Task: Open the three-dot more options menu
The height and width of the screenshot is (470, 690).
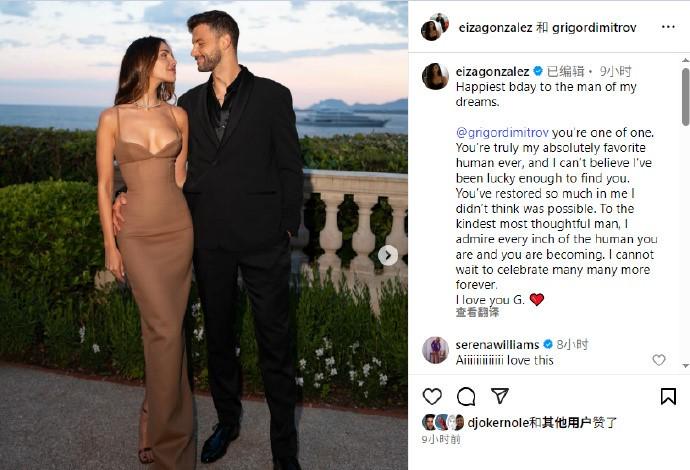Action: click(x=668, y=27)
